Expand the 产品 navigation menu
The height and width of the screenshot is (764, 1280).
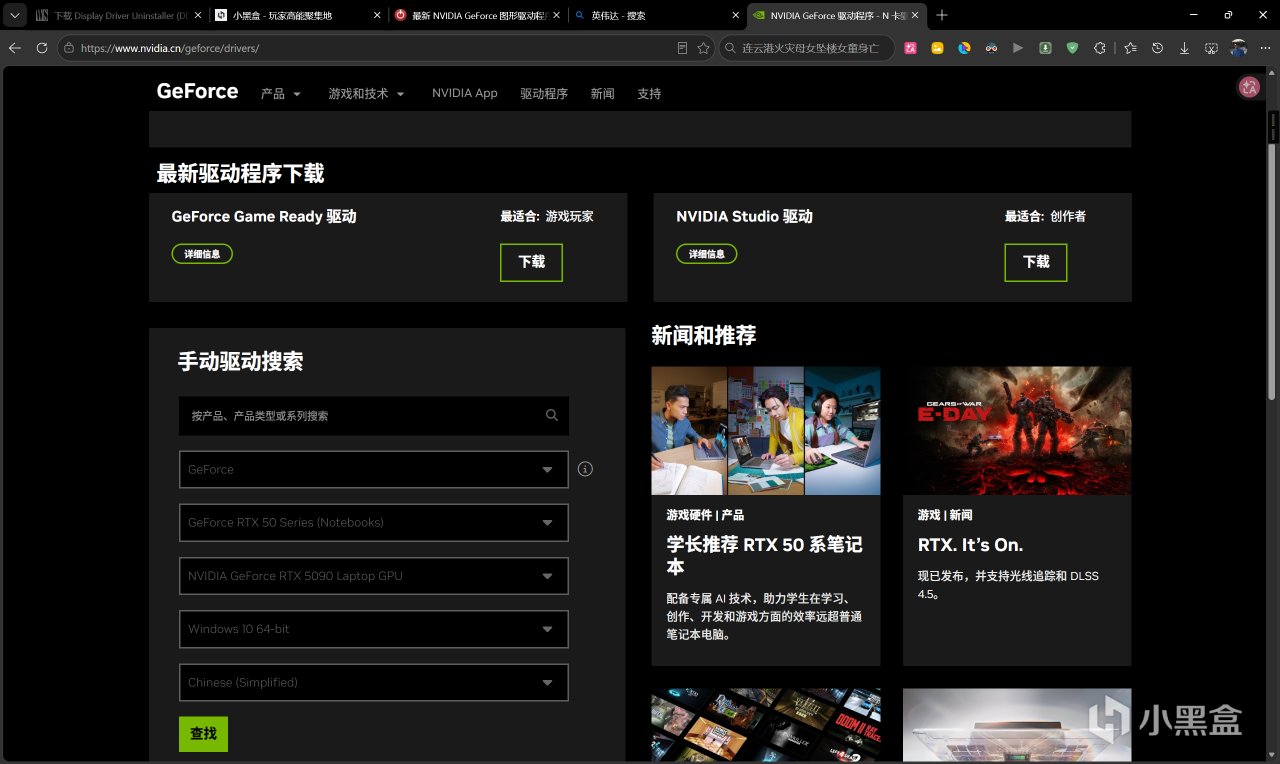[281, 93]
